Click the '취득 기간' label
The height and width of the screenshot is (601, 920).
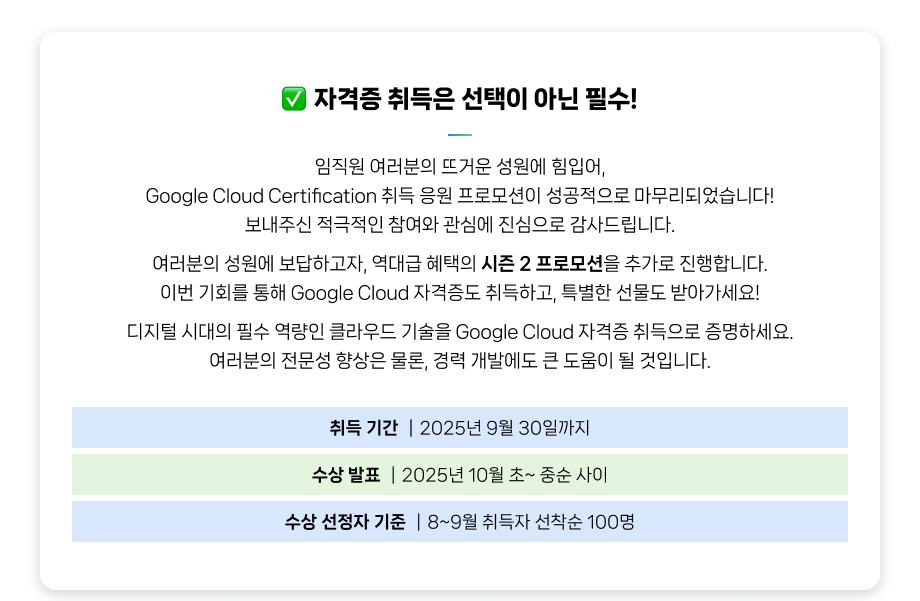364,428
